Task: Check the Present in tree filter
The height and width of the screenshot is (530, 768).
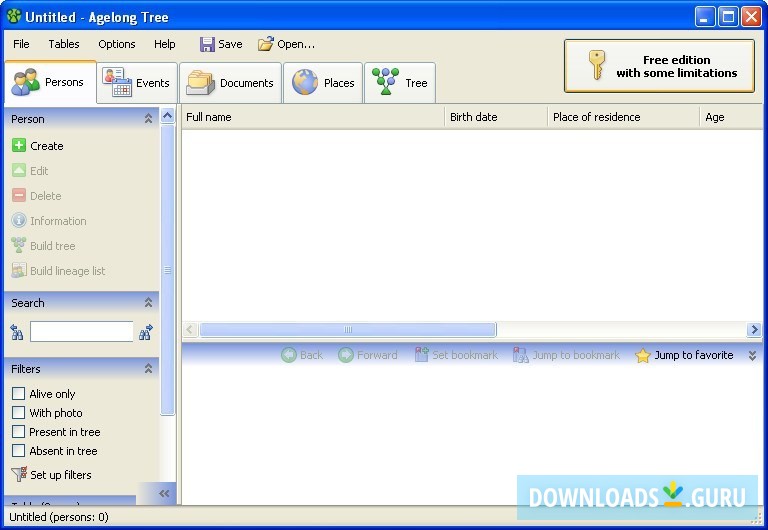Action: click(19, 432)
